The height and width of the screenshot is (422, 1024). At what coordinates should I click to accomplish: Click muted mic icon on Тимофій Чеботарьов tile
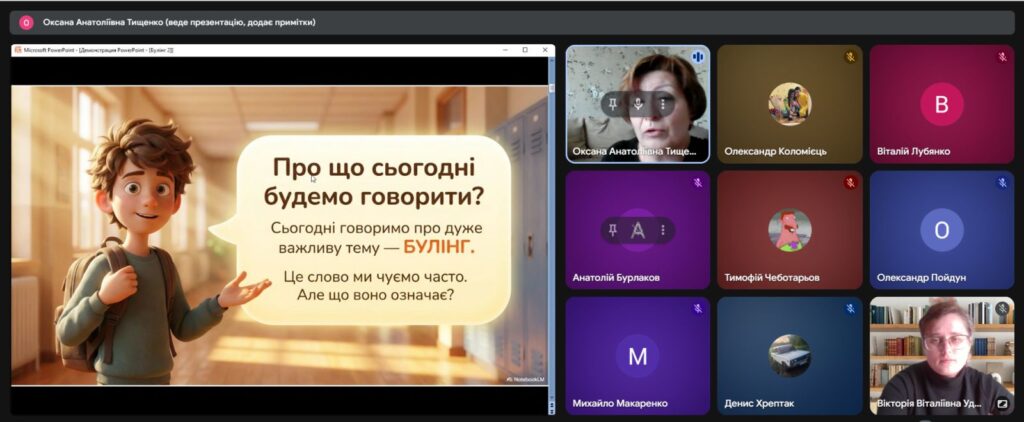850,183
